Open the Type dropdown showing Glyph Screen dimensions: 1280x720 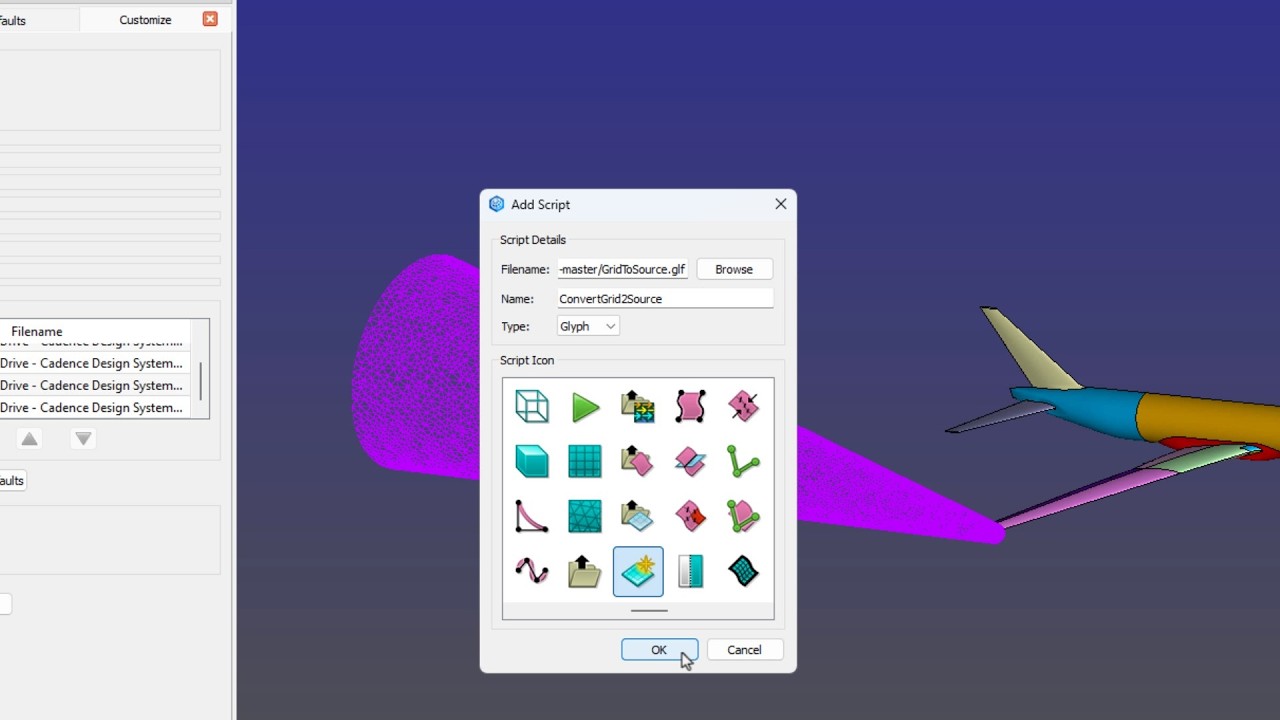click(x=588, y=327)
